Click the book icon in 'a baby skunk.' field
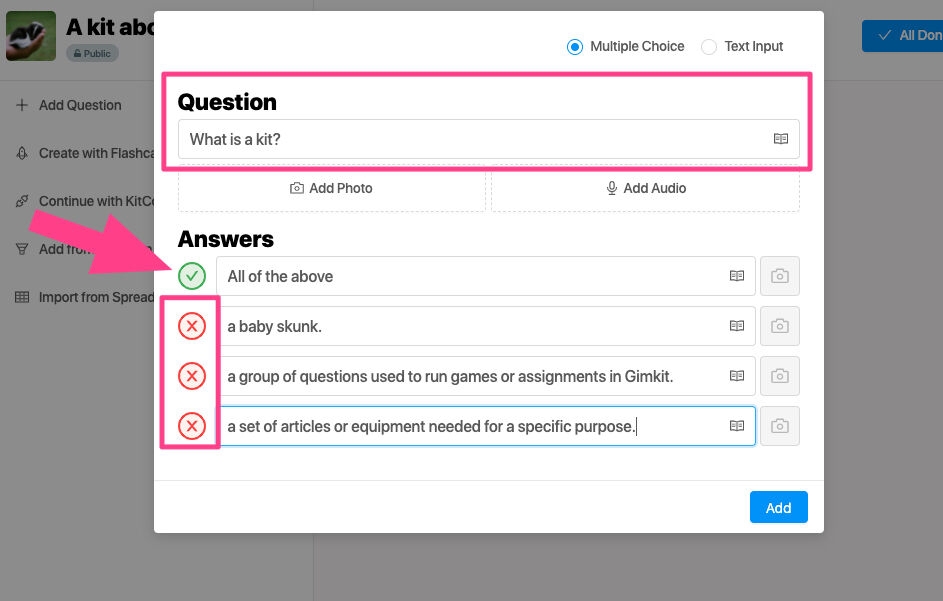943x601 pixels. click(737, 326)
